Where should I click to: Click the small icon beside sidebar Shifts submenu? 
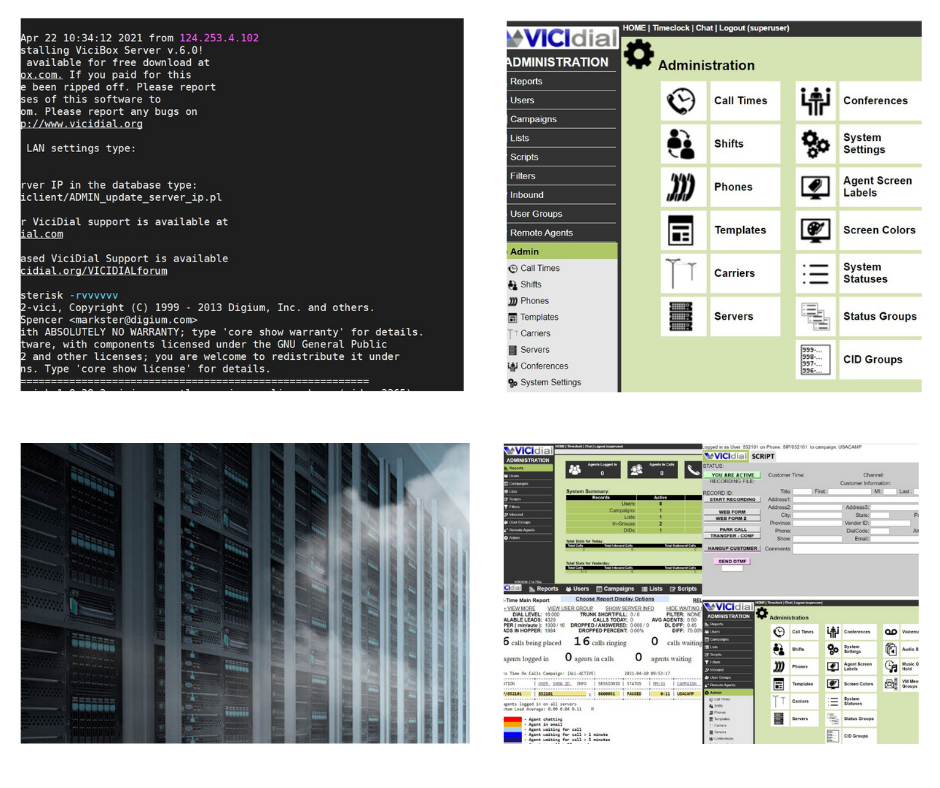513,285
